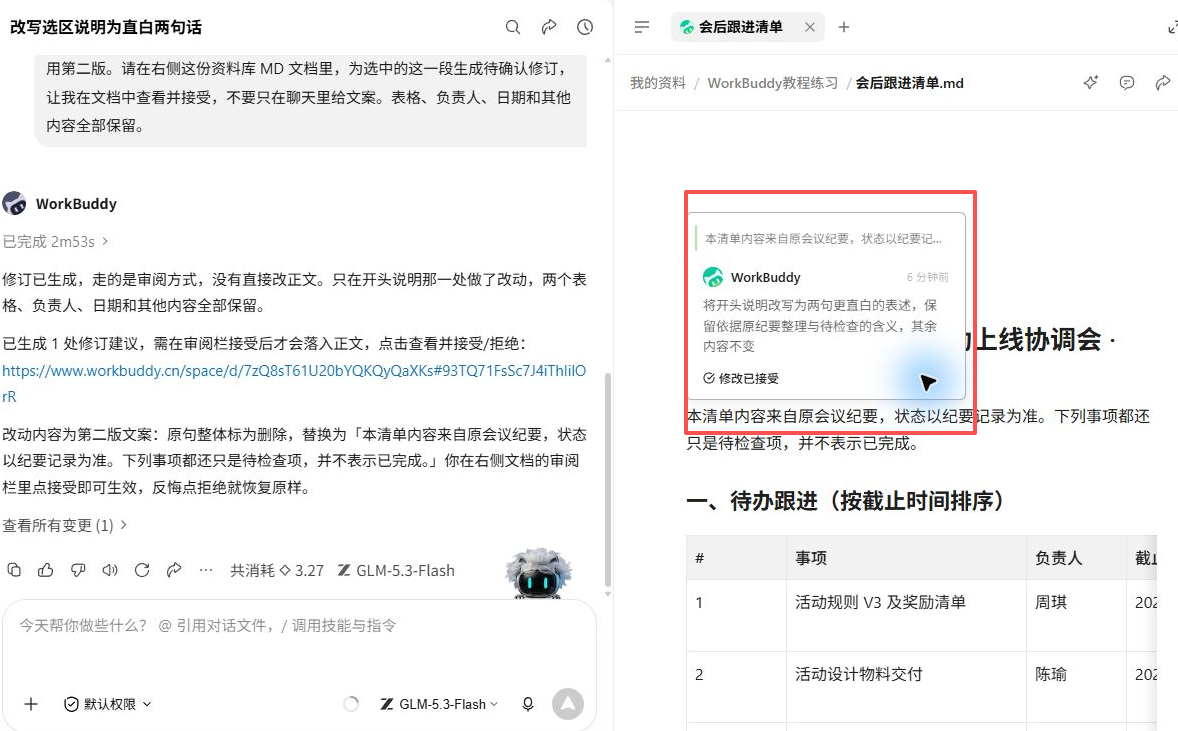
Task: Add a new document tab
Action: pos(844,27)
